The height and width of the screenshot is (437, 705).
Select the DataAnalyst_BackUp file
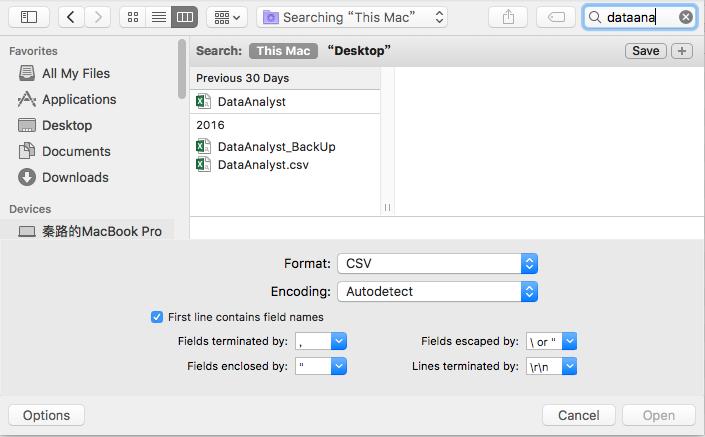276,147
